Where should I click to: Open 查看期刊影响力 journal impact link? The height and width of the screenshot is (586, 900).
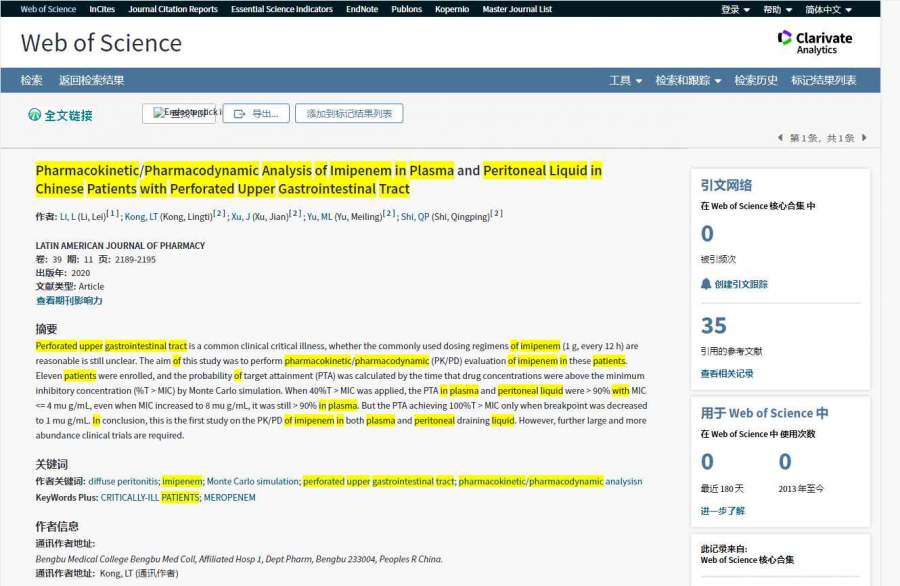(69, 300)
